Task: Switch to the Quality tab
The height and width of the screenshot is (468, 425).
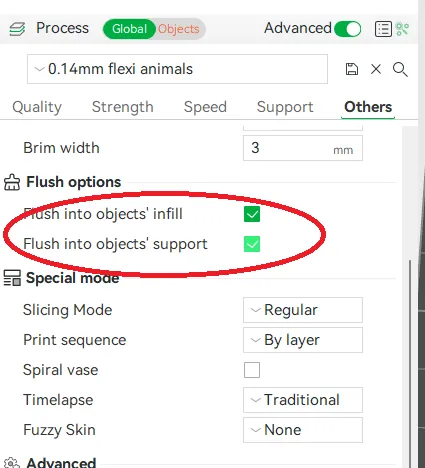Action: tap(37, 107)
